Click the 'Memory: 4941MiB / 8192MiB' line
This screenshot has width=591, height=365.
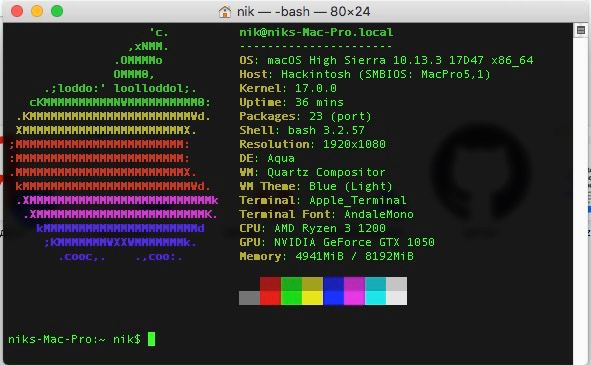[x=326, y=256]
